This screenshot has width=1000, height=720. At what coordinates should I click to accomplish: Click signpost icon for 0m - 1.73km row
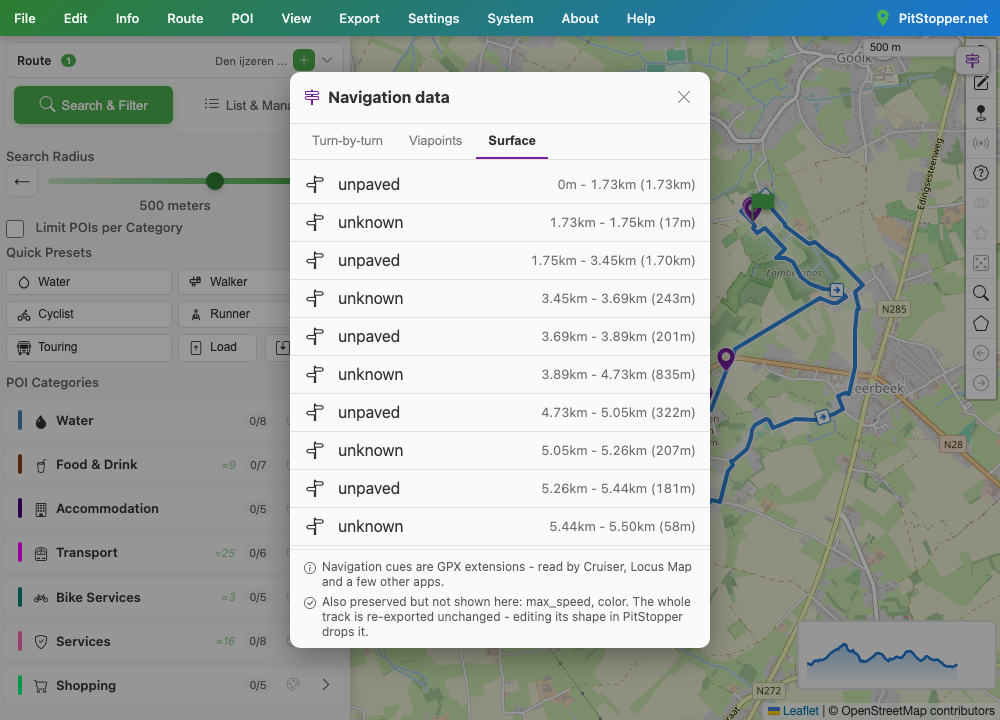click(x=315, y=184)
